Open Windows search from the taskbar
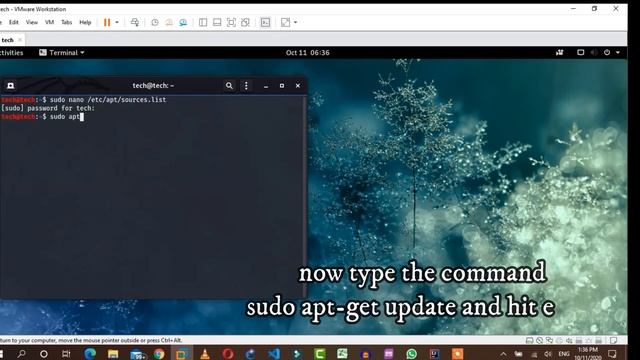The height and width of the screenshot is (360, 640). click(21, 354)
